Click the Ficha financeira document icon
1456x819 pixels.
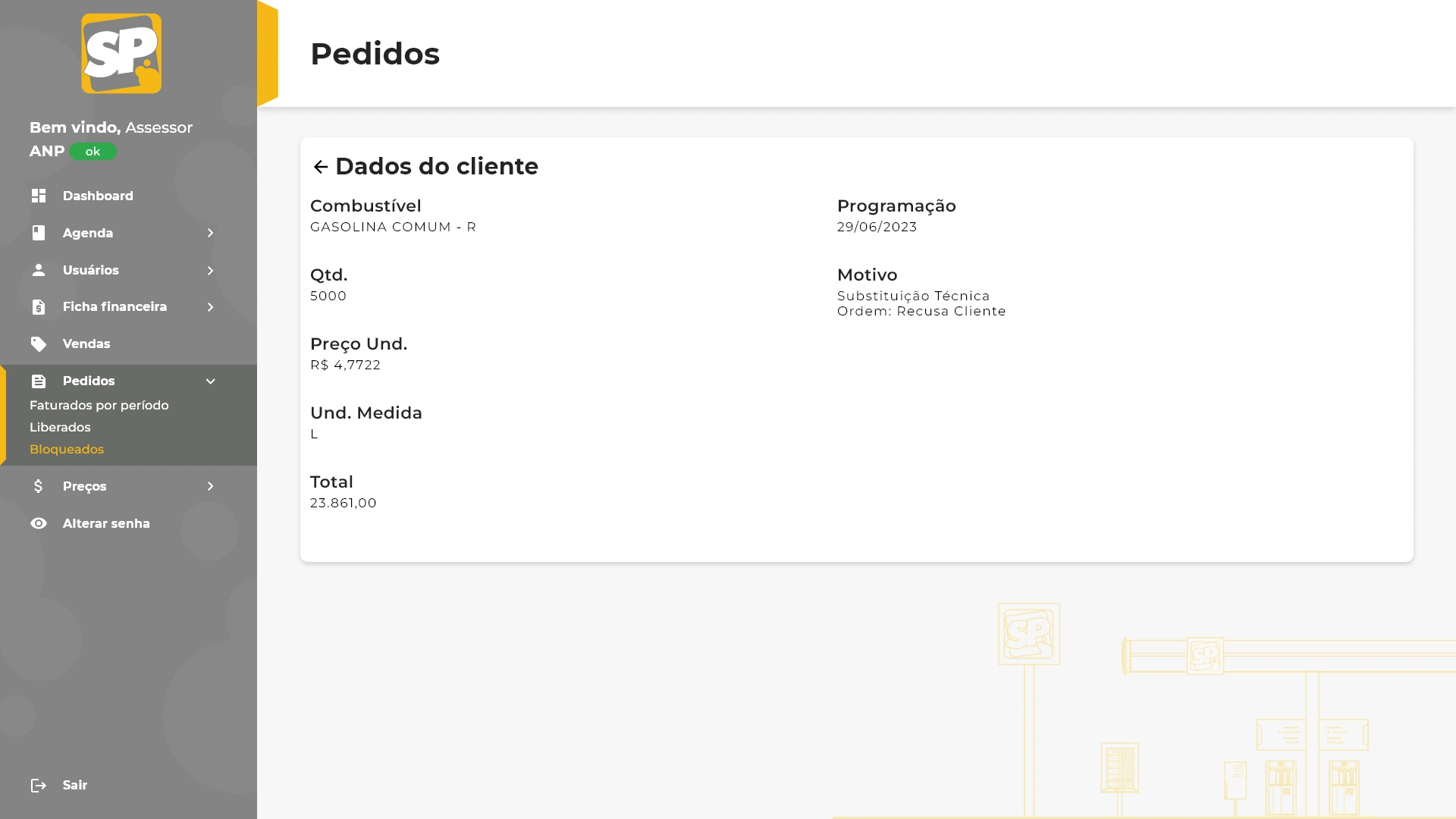[39, 307]
